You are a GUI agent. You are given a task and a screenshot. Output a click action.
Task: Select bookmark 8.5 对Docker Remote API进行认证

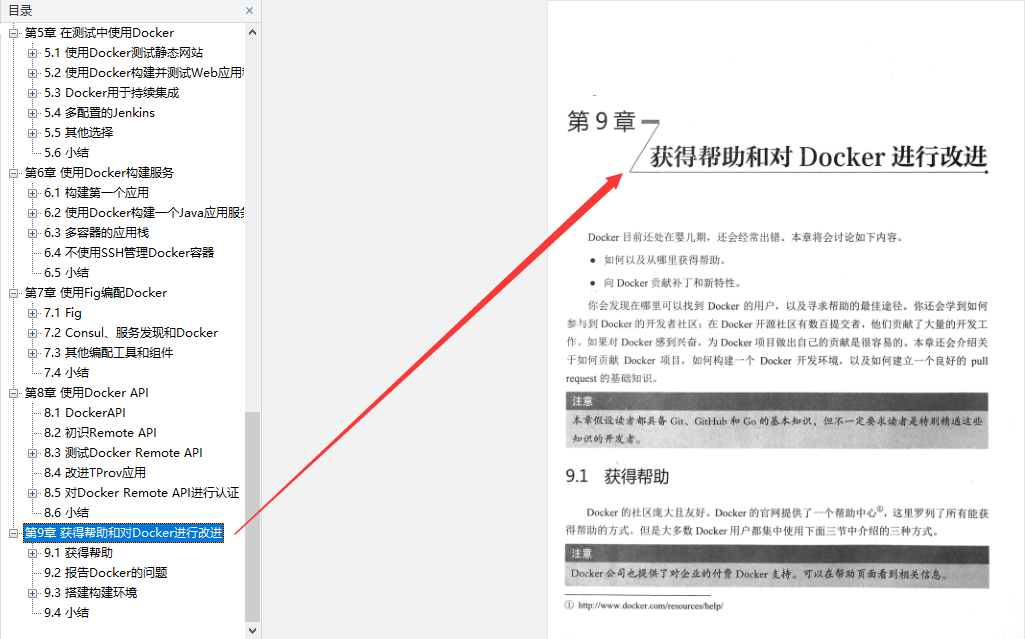click(142, 493)
